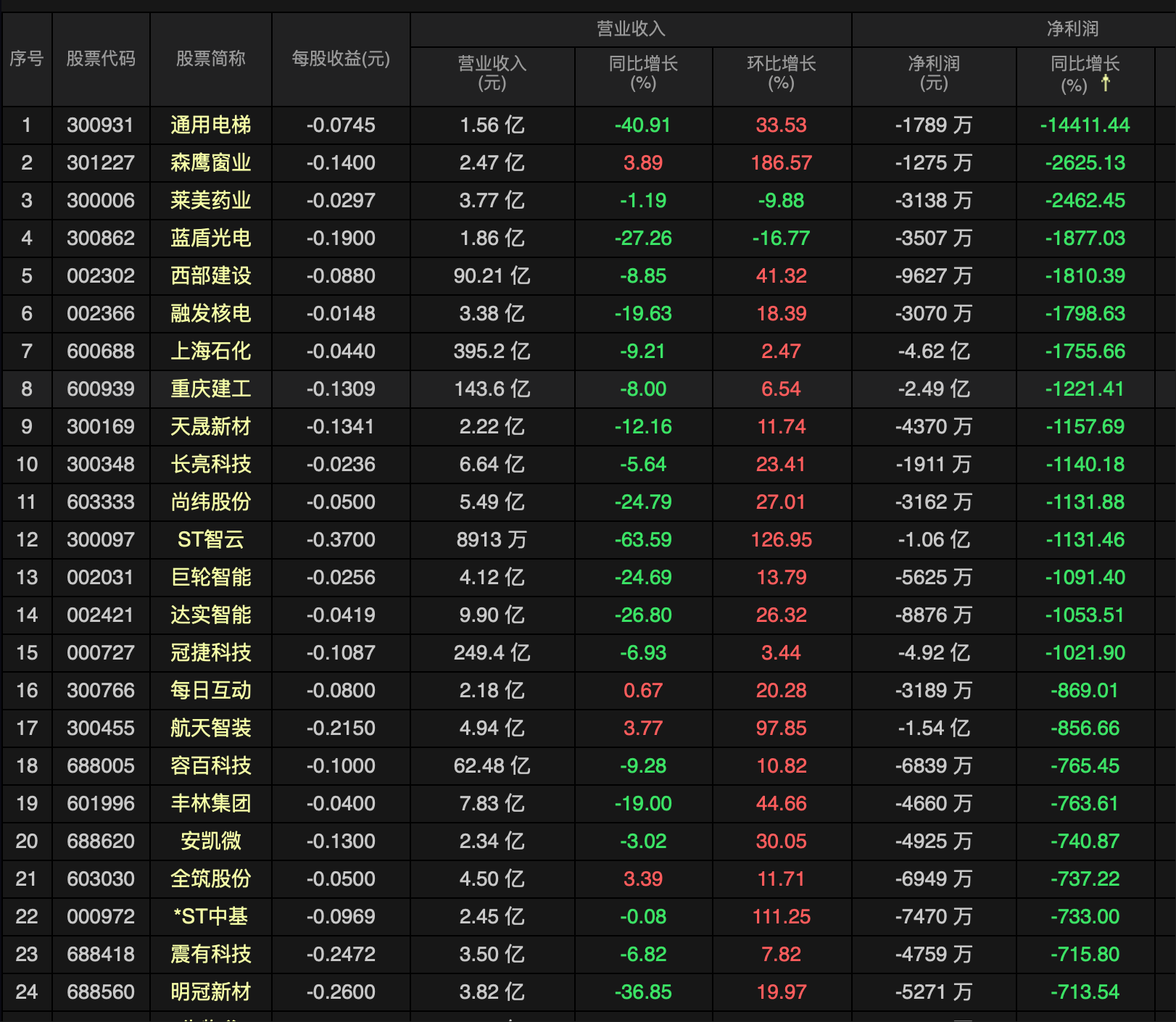Click revenue value 8913 万
The width and height of the screenshot is (1176, 1022).
coord(492,540)
